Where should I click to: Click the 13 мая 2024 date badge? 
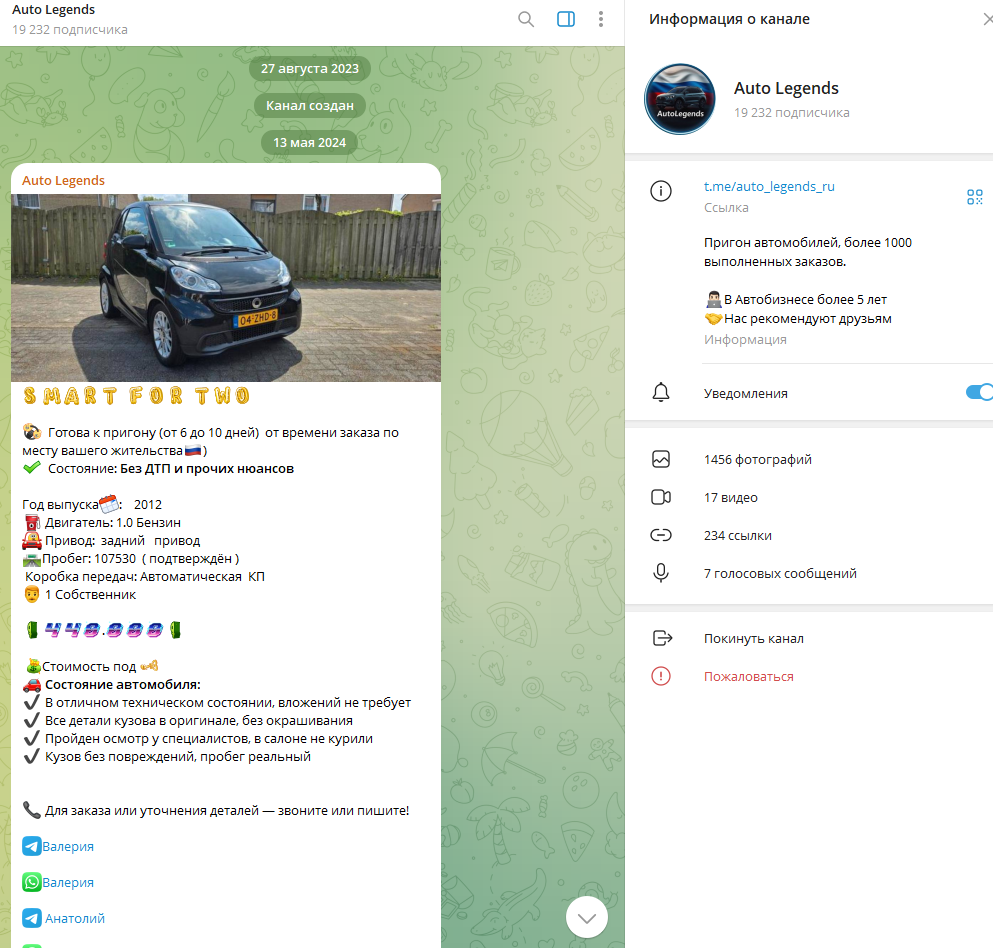point(310,142)
